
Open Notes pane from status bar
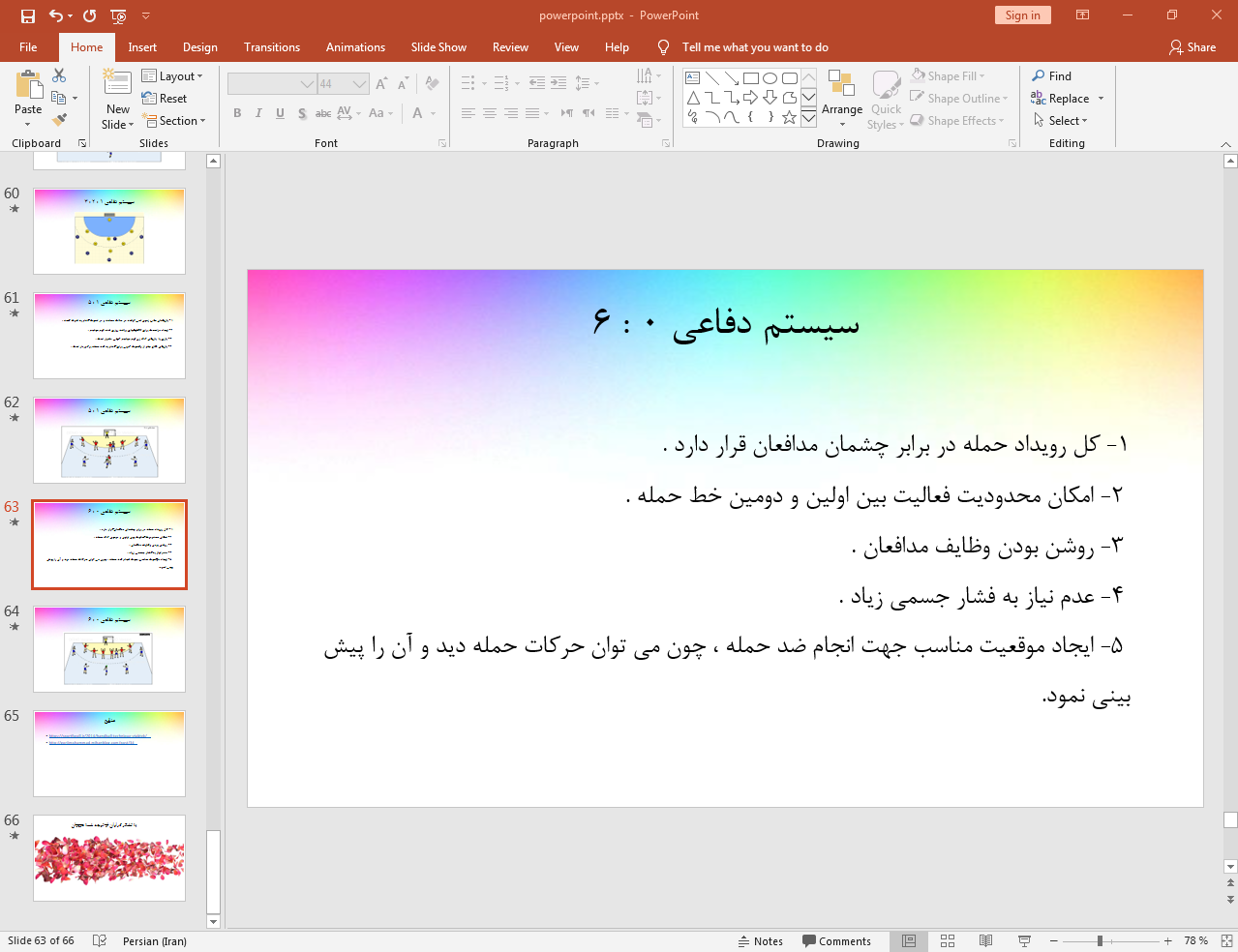coord(761,941)
